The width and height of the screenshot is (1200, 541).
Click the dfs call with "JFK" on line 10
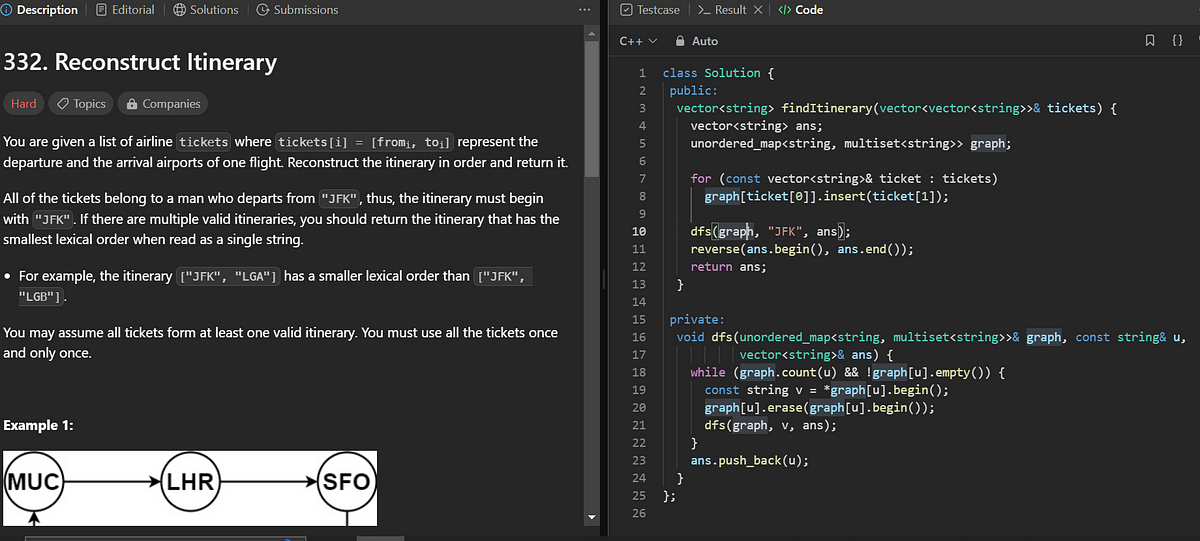[770, 232]
